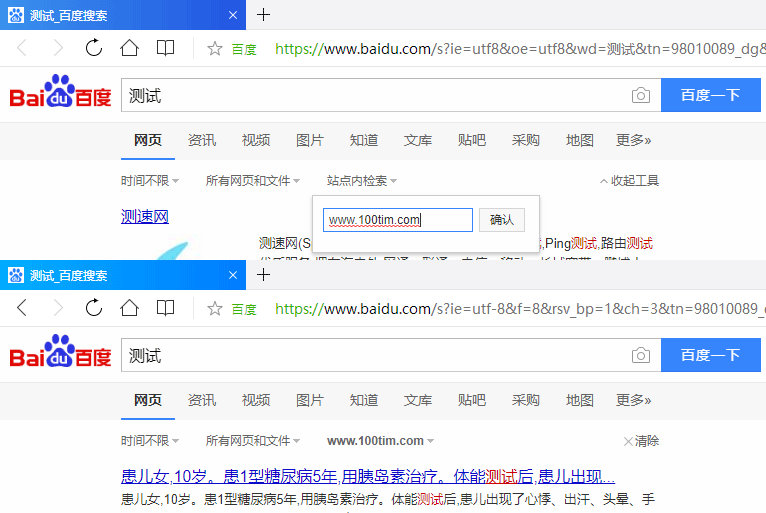Viewport: 766px width, 513px height.
Task: Open 更多» menu in upper window
Action: [634, 140]
